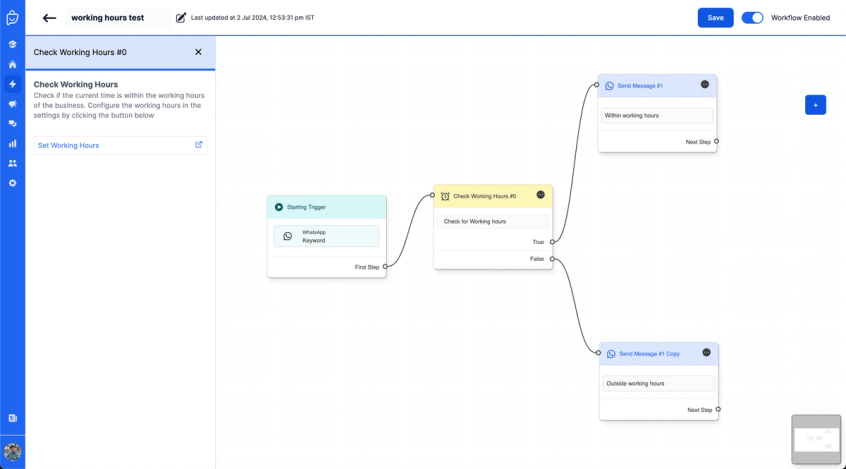The image size is (846, 469).
Task: Select the 'Outside working hours' message box
Action: (x=658, y=384)
